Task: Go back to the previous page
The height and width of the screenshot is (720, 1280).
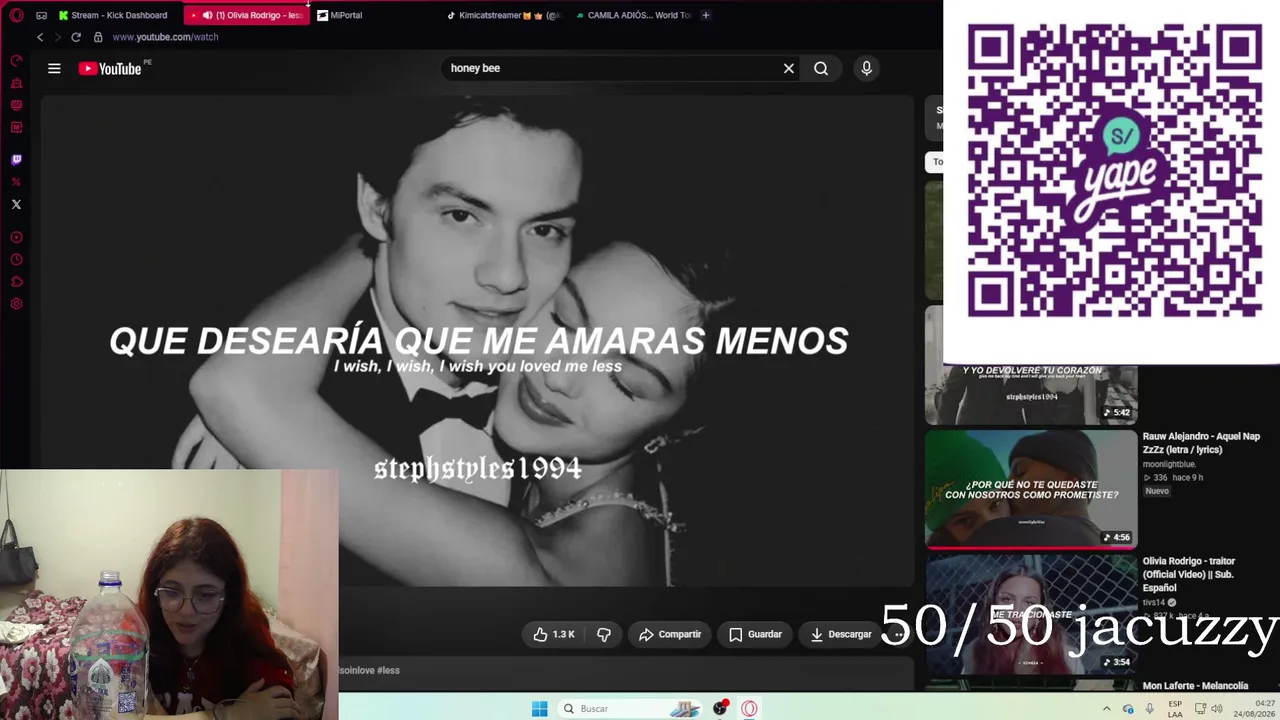Action: tap(40, 37)
